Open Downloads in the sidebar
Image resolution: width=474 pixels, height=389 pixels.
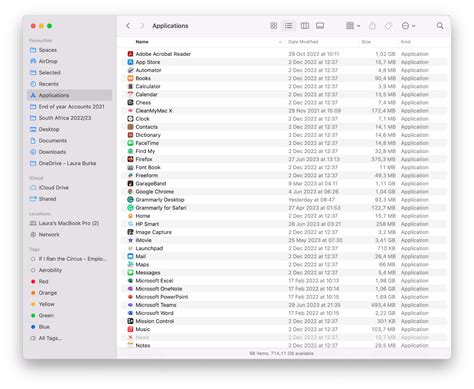click(69, 152)
